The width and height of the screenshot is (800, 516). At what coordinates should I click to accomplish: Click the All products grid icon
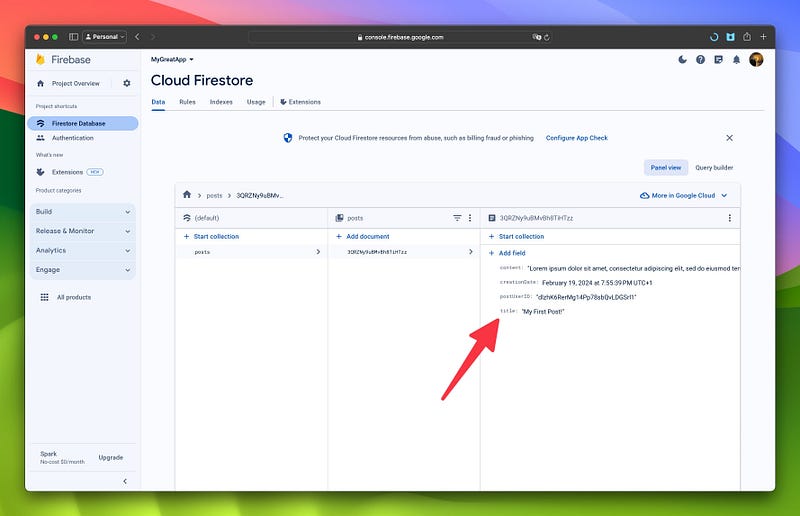pyautogui.click(x=44, y=297)
